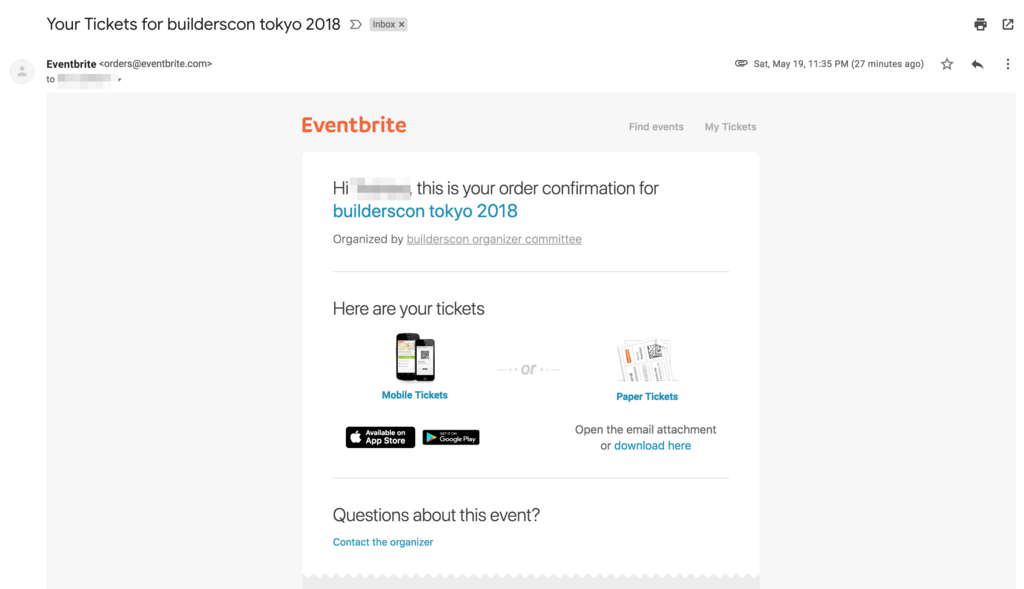Image resolution: width=1024 pixels, height=589 pixels.
Task: Print this email with the printer icon
Action: pos(980,25)
